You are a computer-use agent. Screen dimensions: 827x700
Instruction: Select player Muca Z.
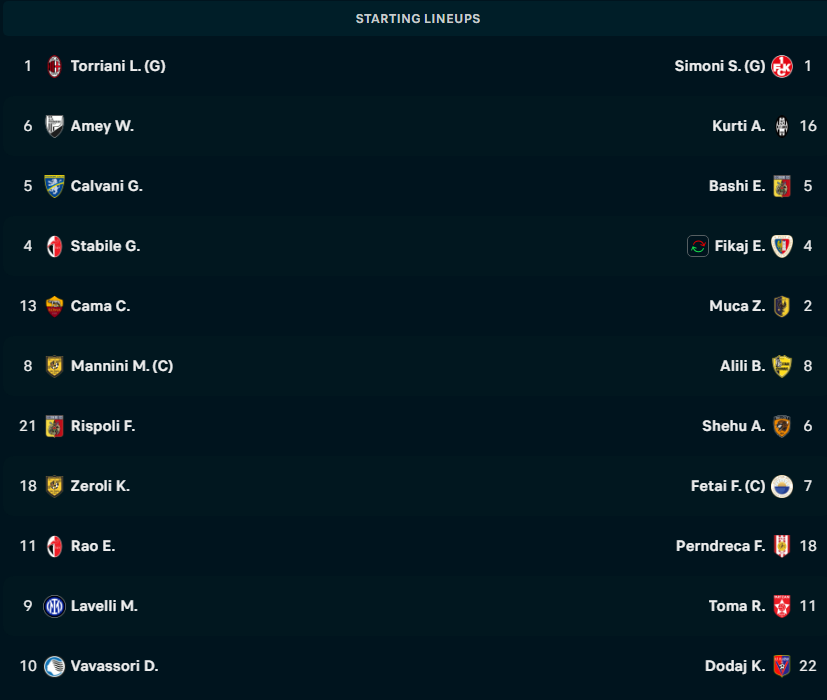[x=737, y=306]
